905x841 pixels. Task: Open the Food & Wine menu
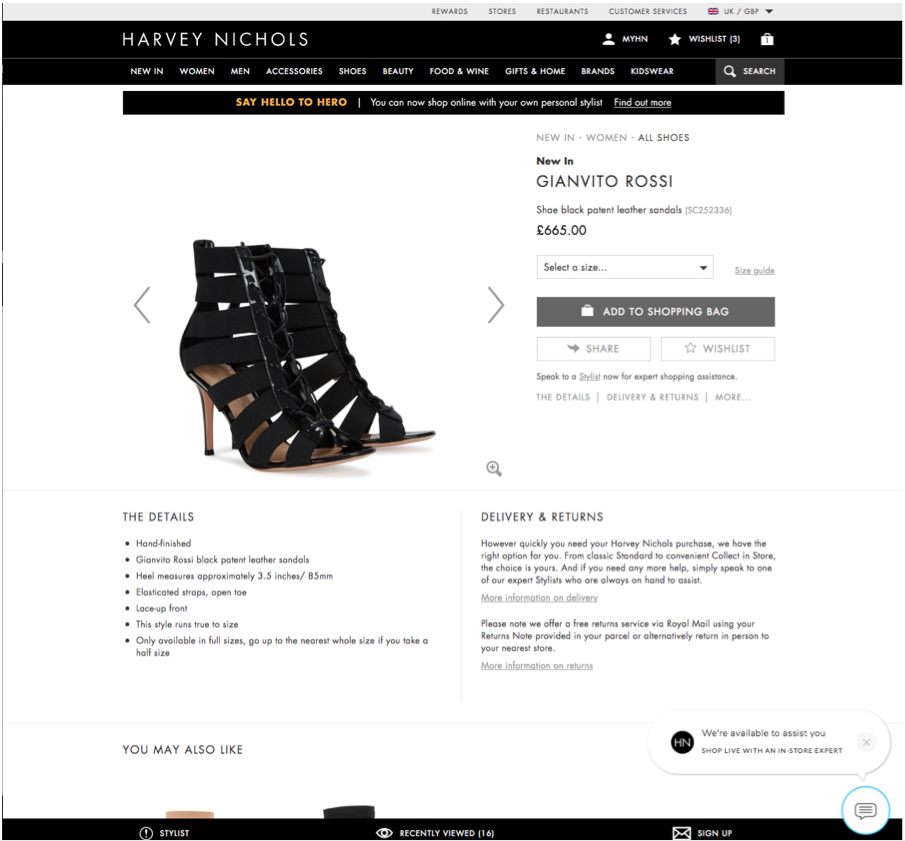coord(459,71)
